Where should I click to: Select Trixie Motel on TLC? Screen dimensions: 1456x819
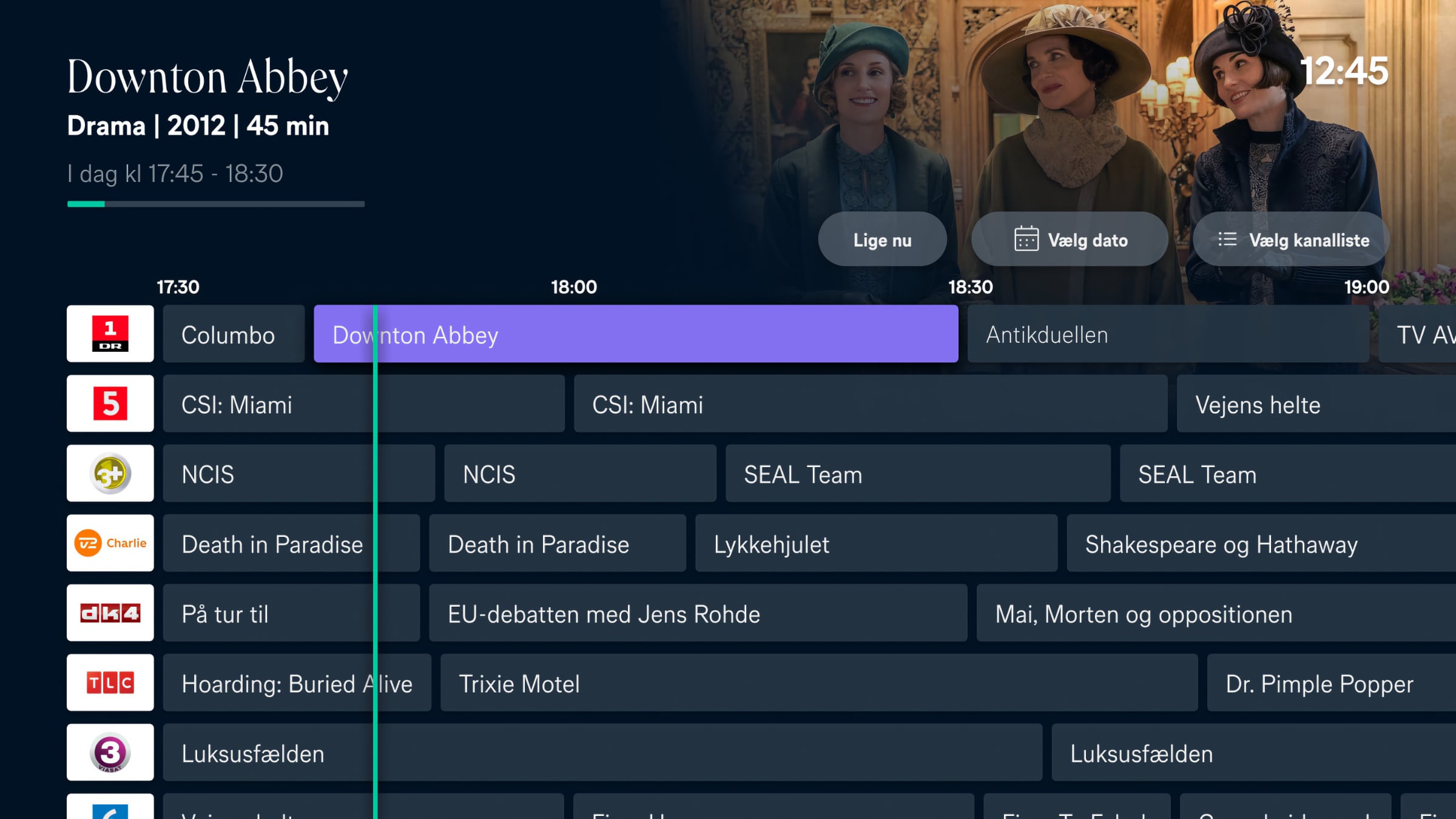(x=819, y=682)
